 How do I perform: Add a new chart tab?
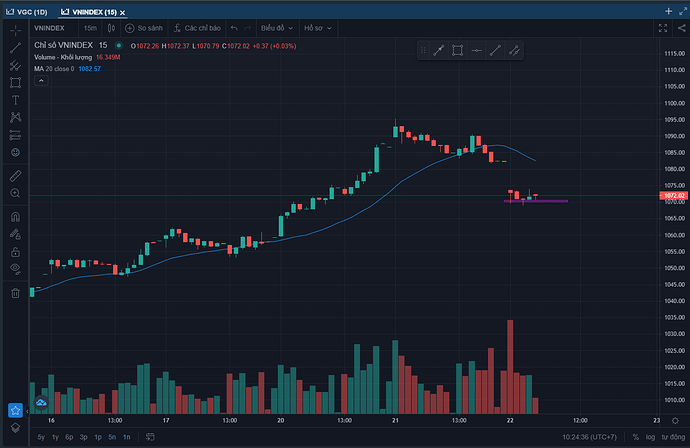668,11
